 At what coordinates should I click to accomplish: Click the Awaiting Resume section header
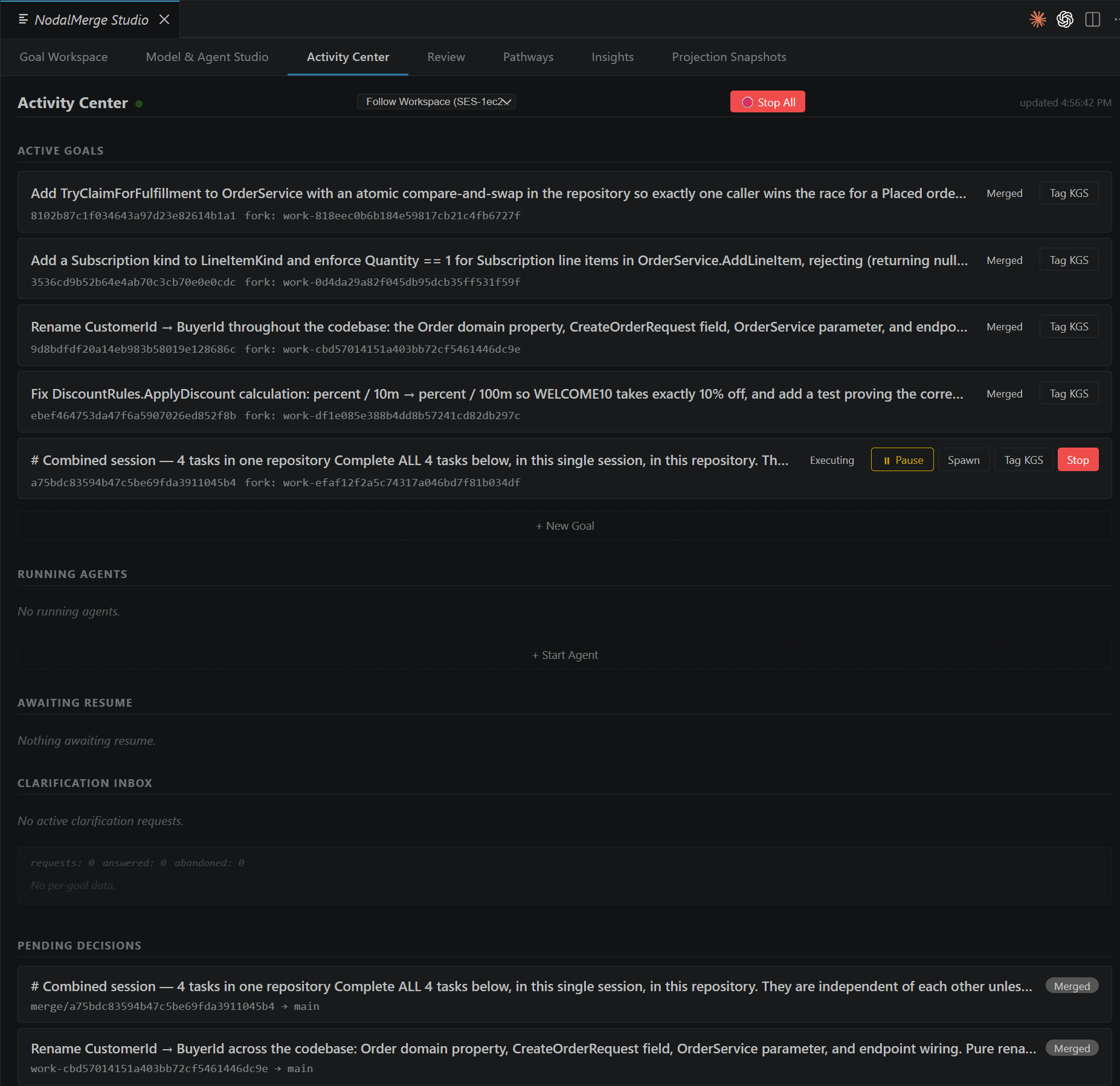(75, 703)
